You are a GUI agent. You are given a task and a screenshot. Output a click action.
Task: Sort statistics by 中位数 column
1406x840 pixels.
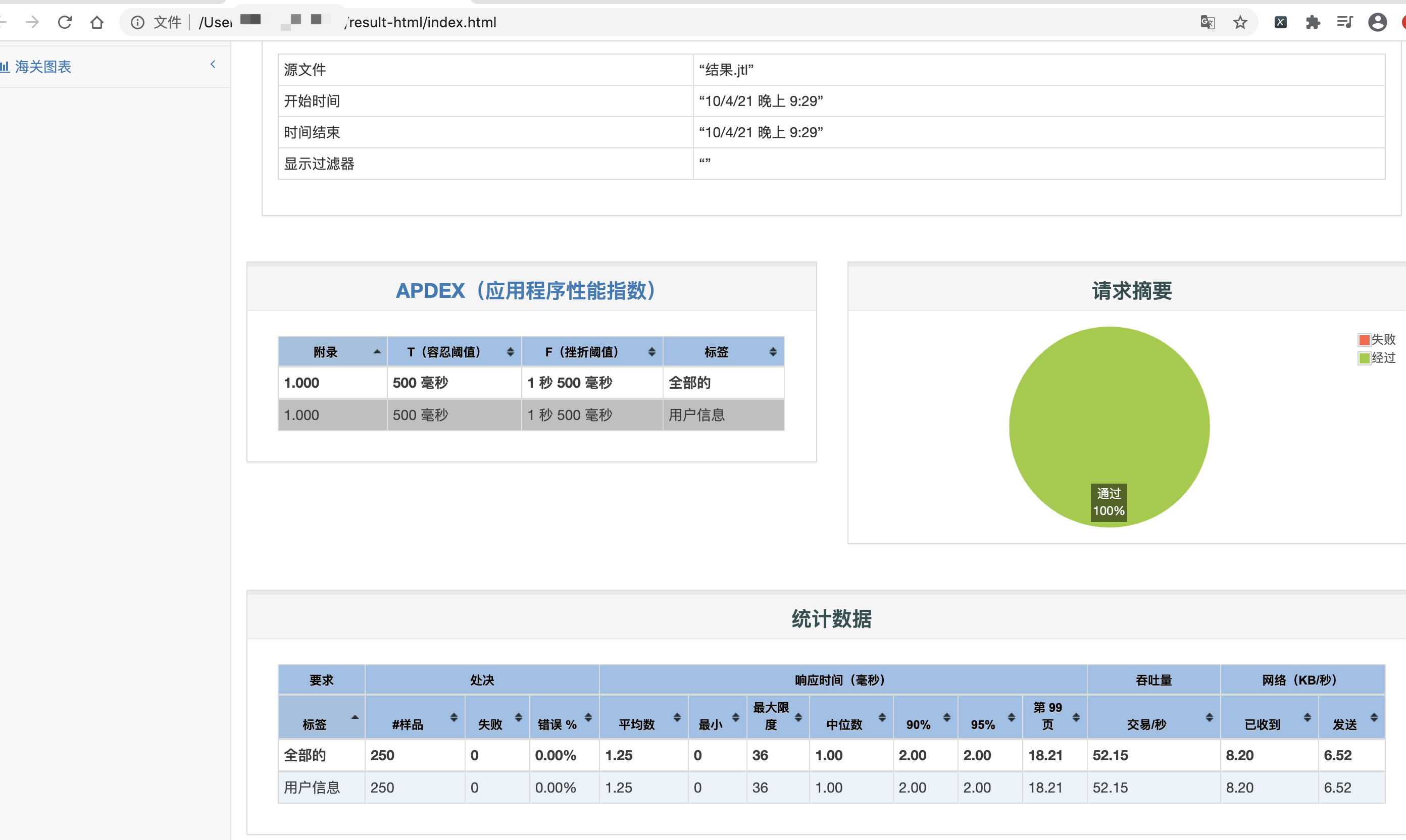point(851,717)
